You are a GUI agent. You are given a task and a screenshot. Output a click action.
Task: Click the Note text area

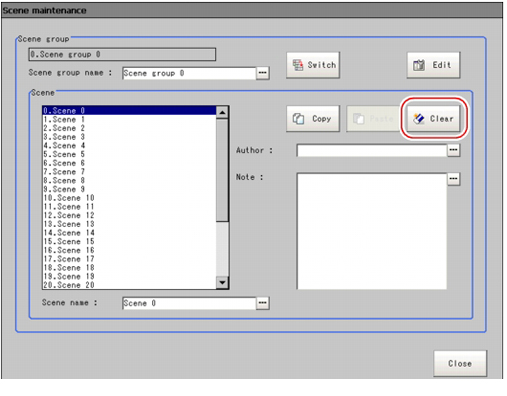coord(372,231)
